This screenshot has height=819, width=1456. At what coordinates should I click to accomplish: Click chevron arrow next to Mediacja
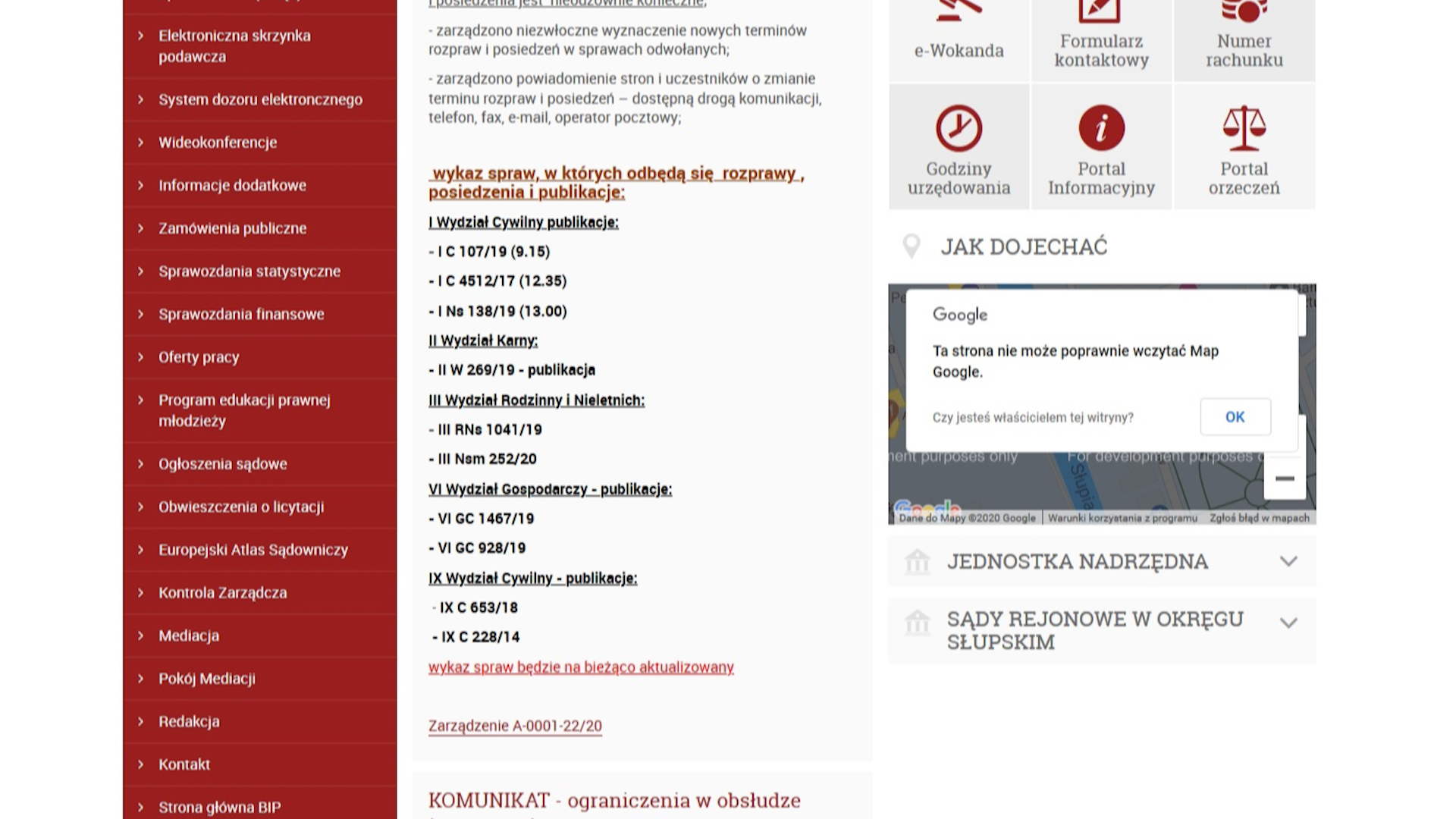point(141,635)
